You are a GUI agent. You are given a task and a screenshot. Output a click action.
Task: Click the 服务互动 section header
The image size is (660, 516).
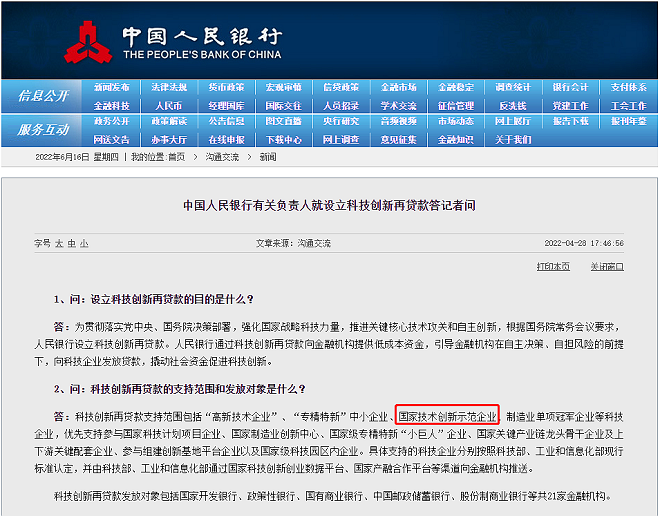44,130
